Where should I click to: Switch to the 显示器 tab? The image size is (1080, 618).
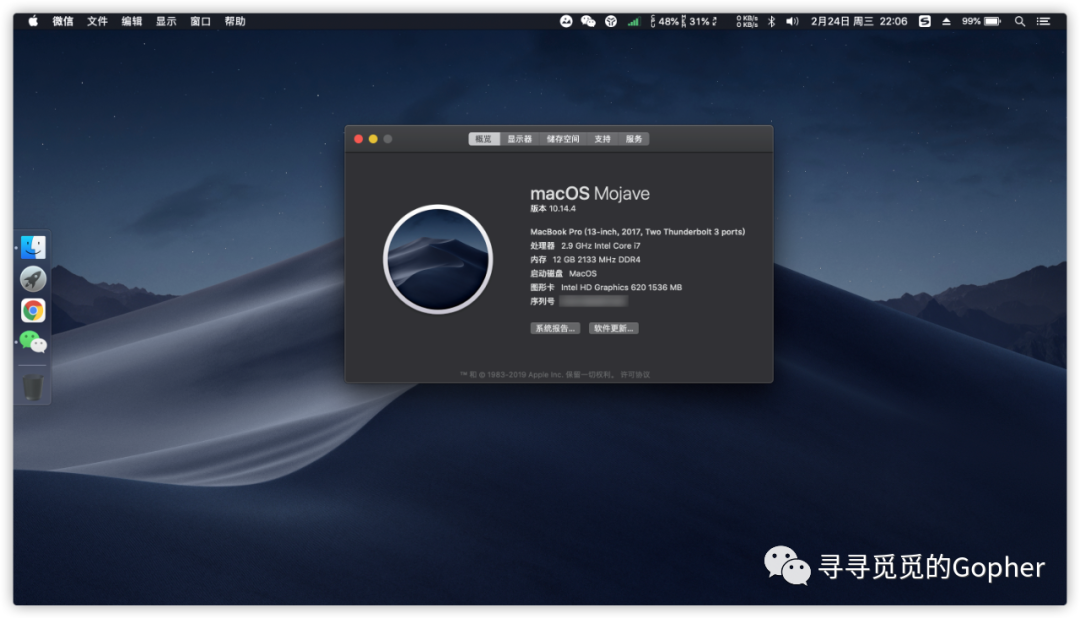coord(519,139)
